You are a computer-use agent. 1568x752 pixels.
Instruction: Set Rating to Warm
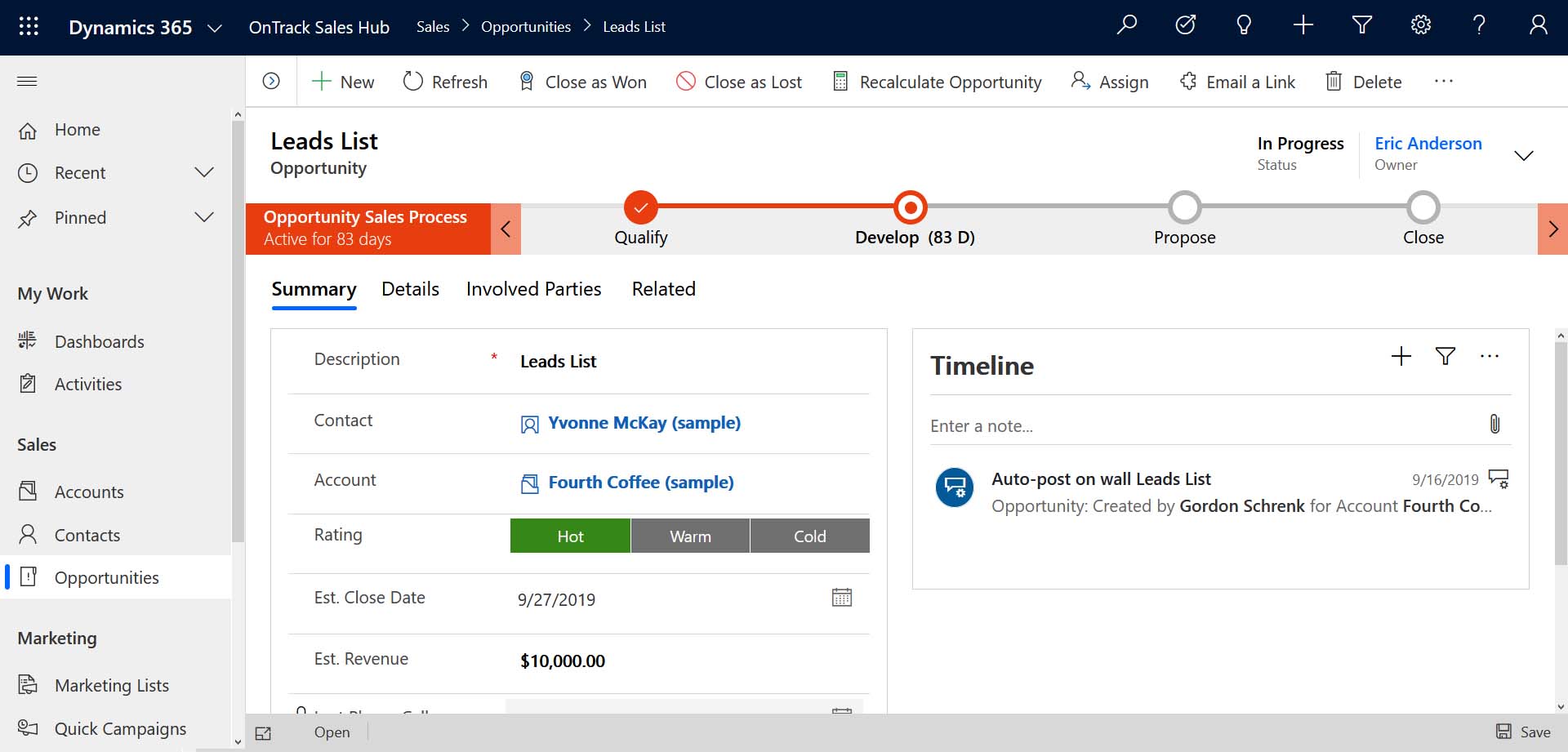pos(690,536)
